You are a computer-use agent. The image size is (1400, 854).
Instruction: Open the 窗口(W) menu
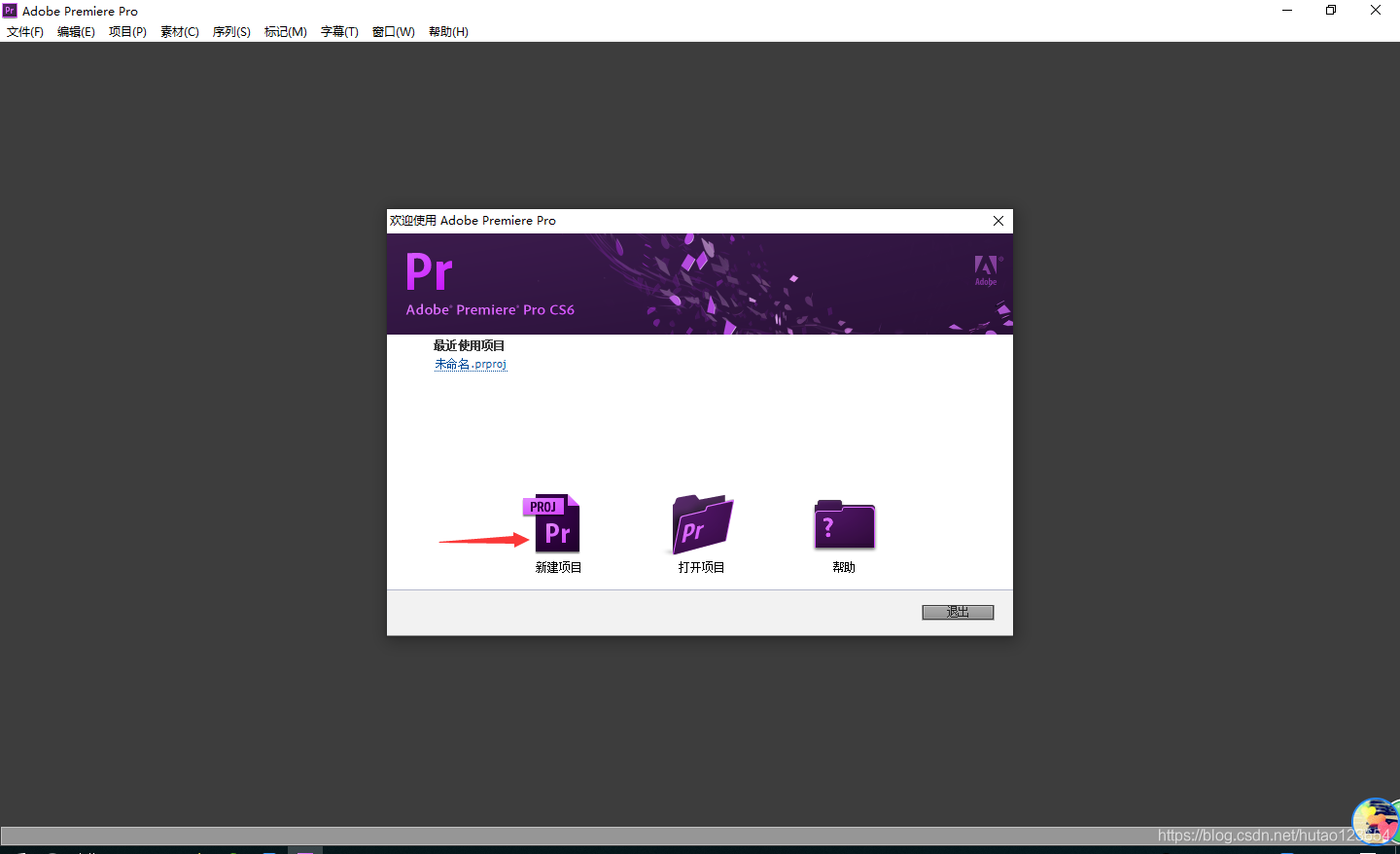tap(394, 32)
